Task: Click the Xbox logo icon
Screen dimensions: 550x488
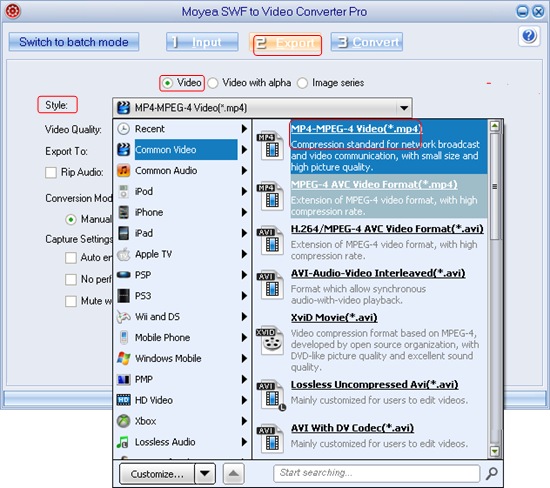Action: [x=123, y=421]
